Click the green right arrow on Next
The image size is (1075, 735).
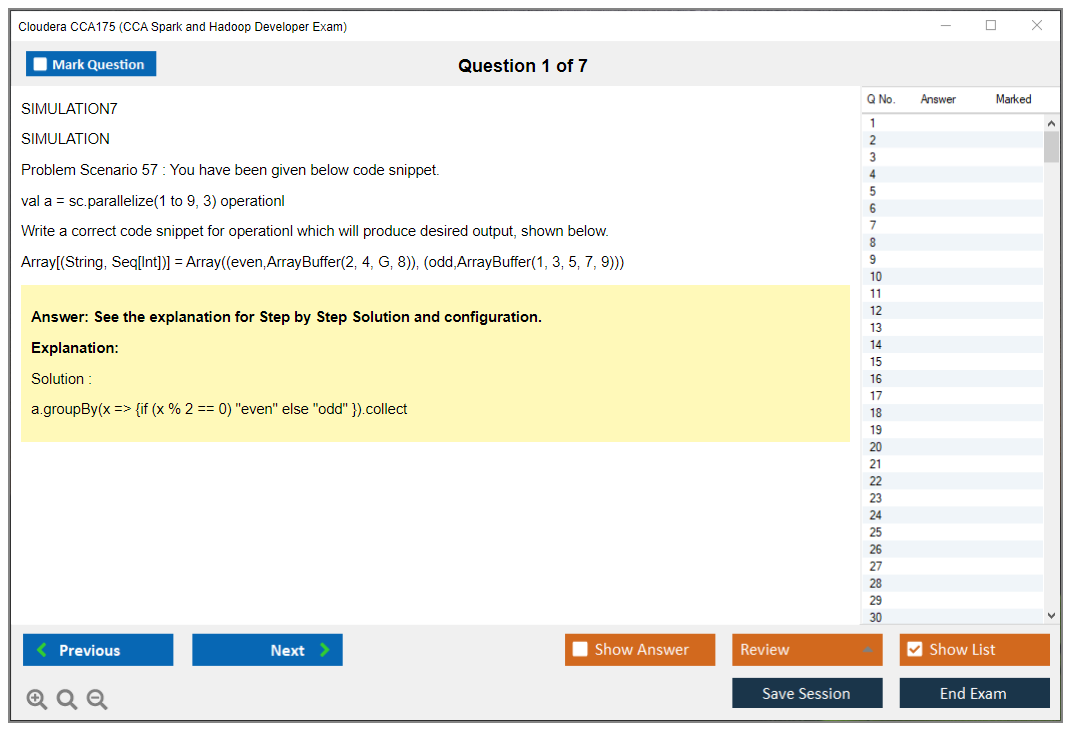pos(325,650)
